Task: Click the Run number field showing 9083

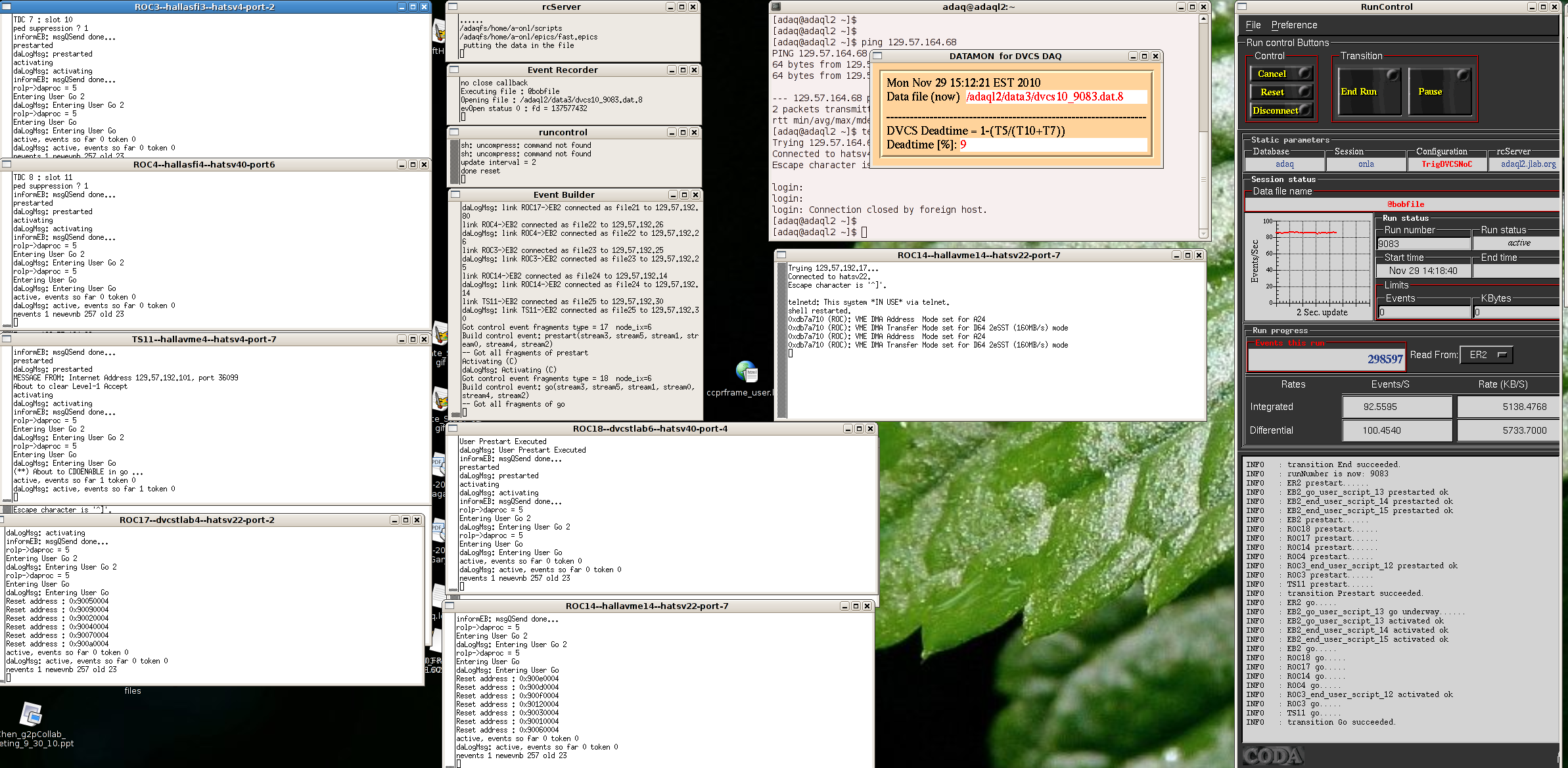Action: [x=1423, y=244]
